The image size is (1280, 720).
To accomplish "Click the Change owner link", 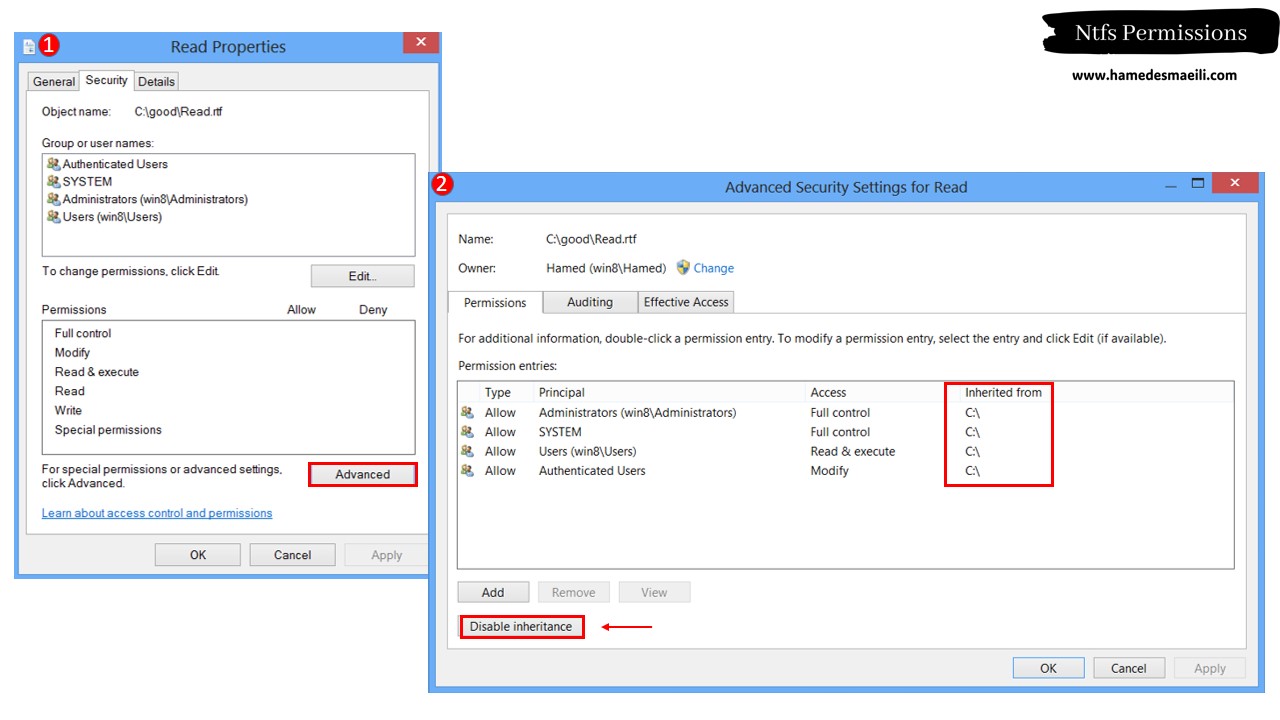I will pos(714,268).
